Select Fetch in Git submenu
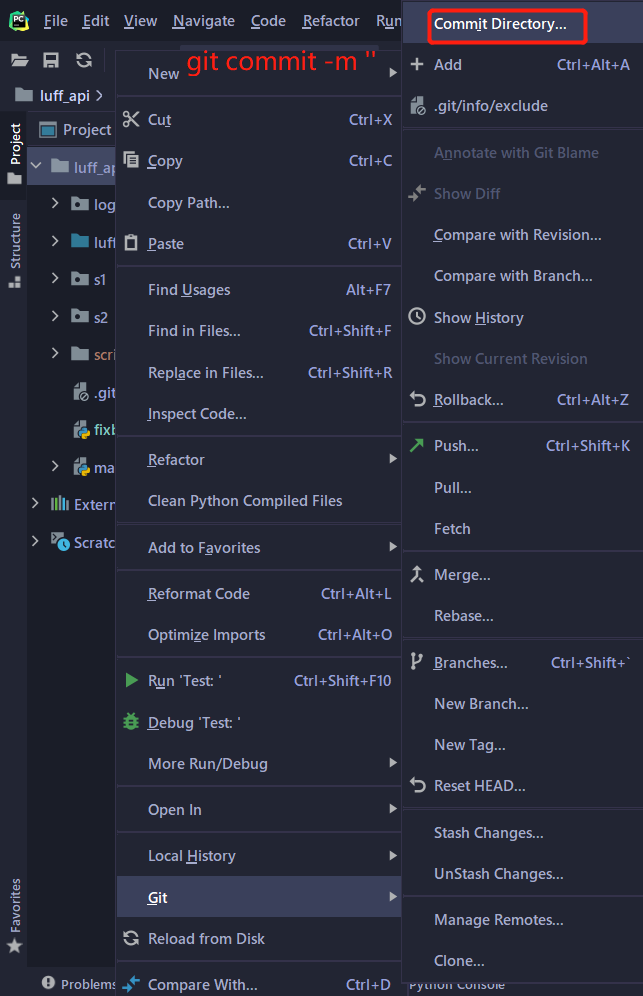Screen dimensions: 643x996 click(x=522, y=528)
